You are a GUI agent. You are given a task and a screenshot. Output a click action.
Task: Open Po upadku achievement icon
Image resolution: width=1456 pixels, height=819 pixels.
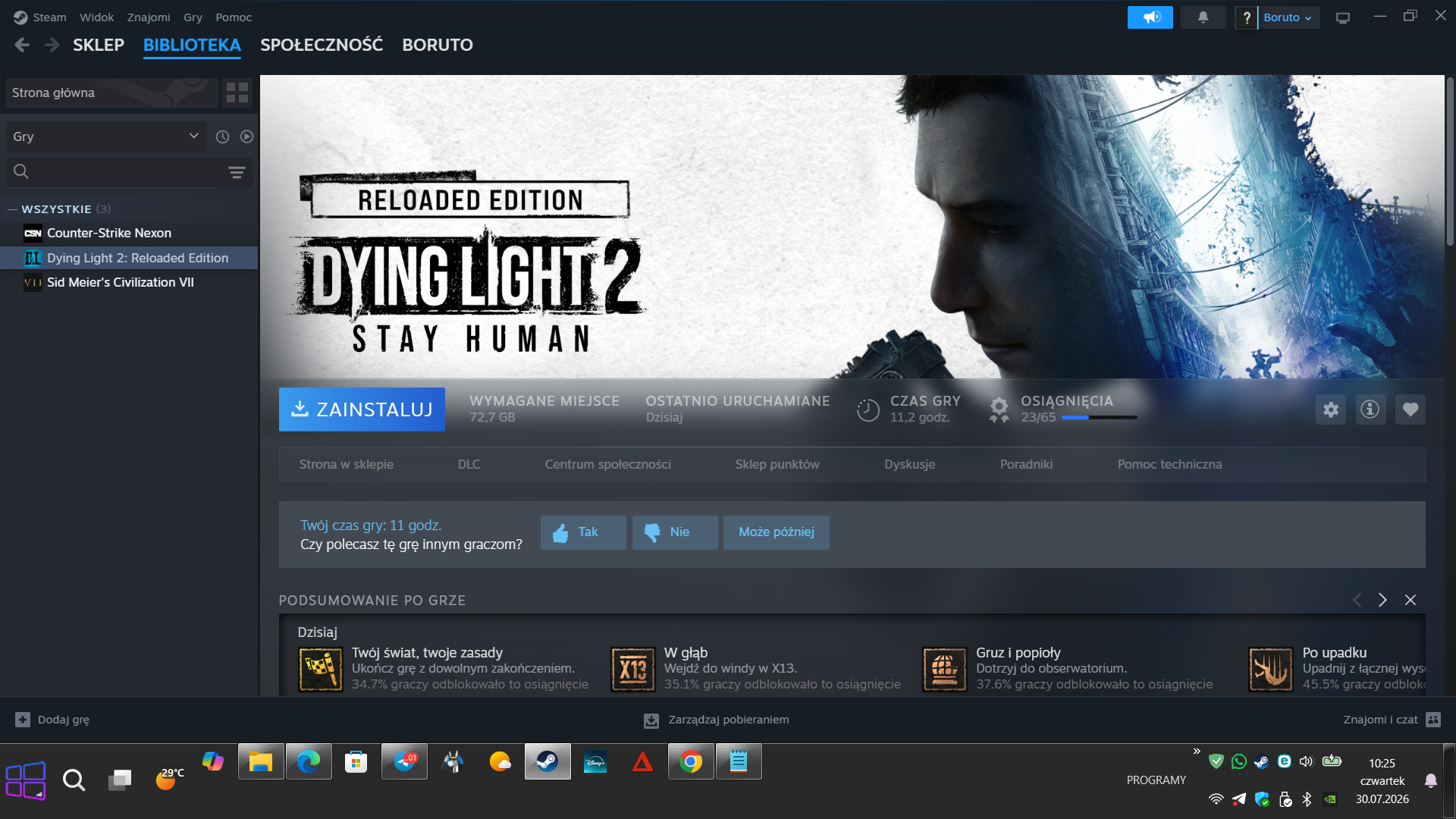(1271, 669)
